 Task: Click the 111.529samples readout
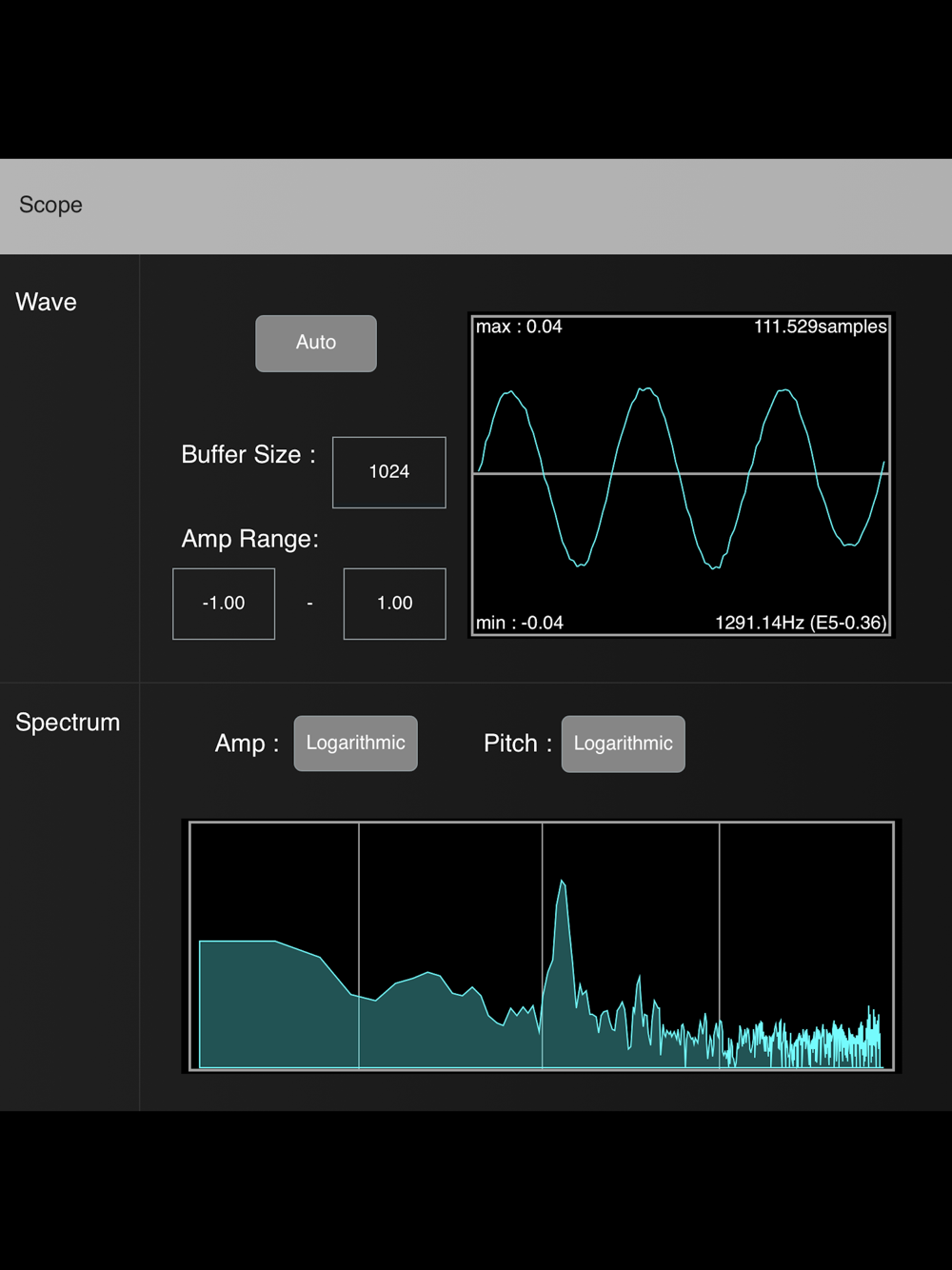(x=821, y=327)
